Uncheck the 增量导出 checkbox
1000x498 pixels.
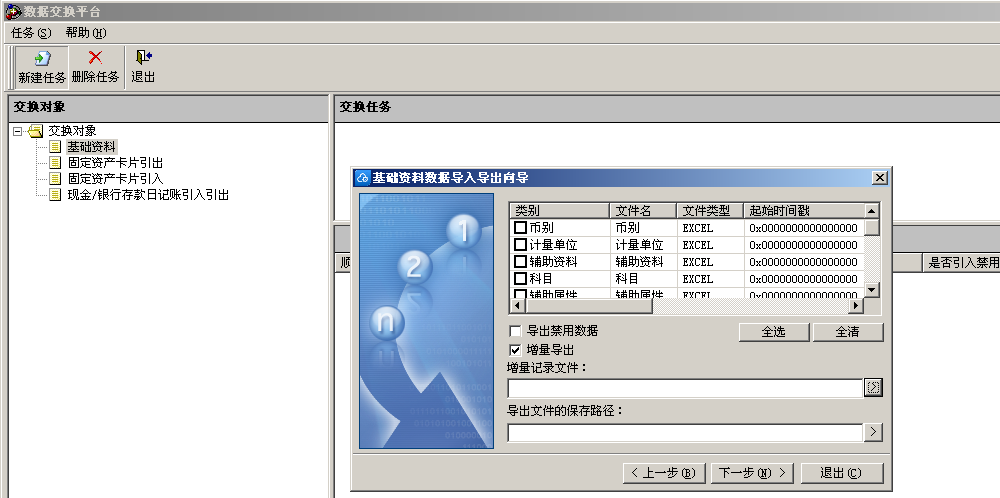(x=515, y=350)
